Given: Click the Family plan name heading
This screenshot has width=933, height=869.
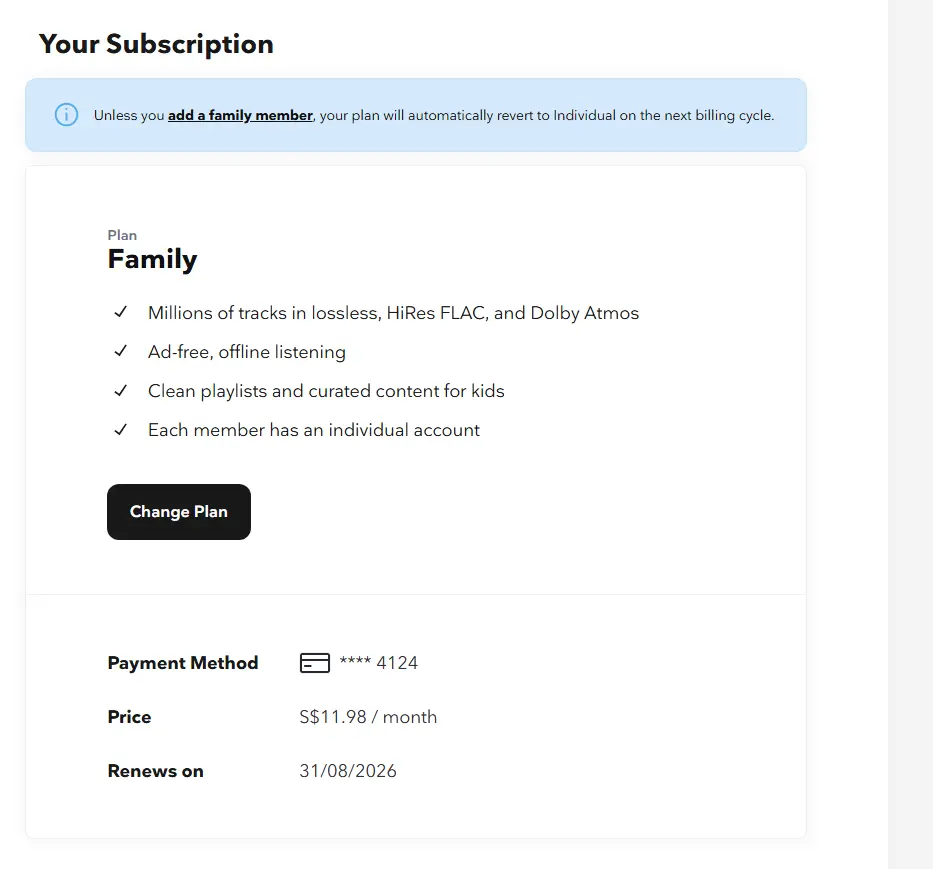Looking at the screenshot, I should [152, 260].
